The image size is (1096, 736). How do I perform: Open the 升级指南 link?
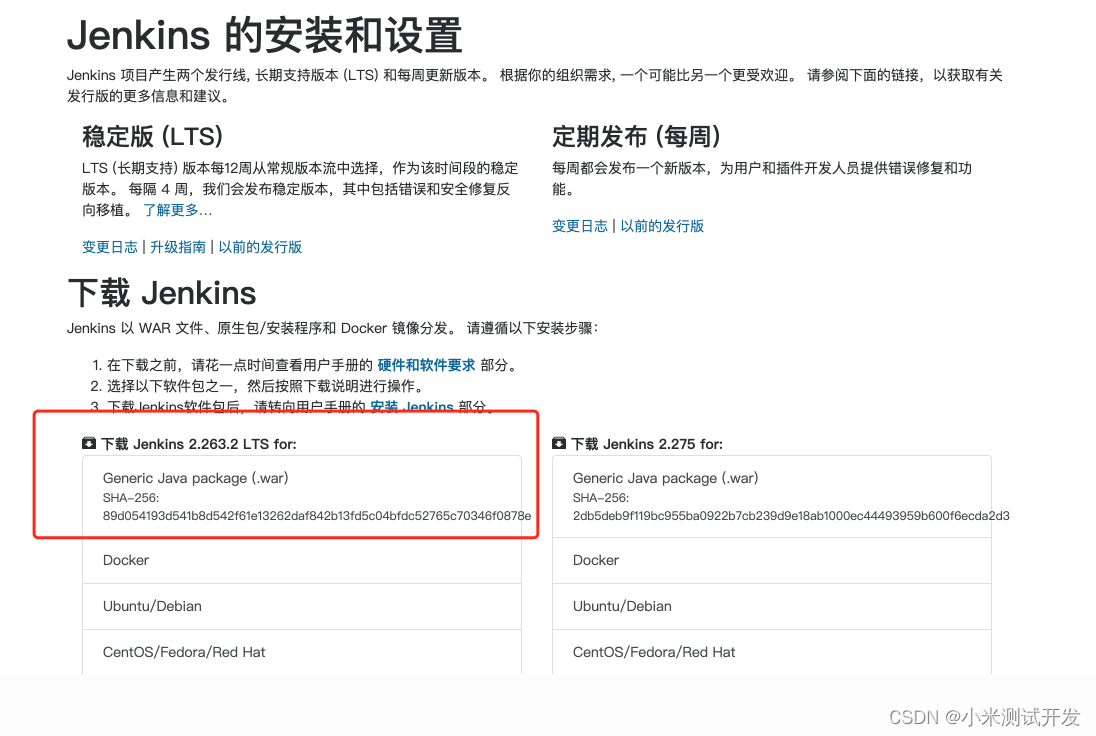pos(177,247)
